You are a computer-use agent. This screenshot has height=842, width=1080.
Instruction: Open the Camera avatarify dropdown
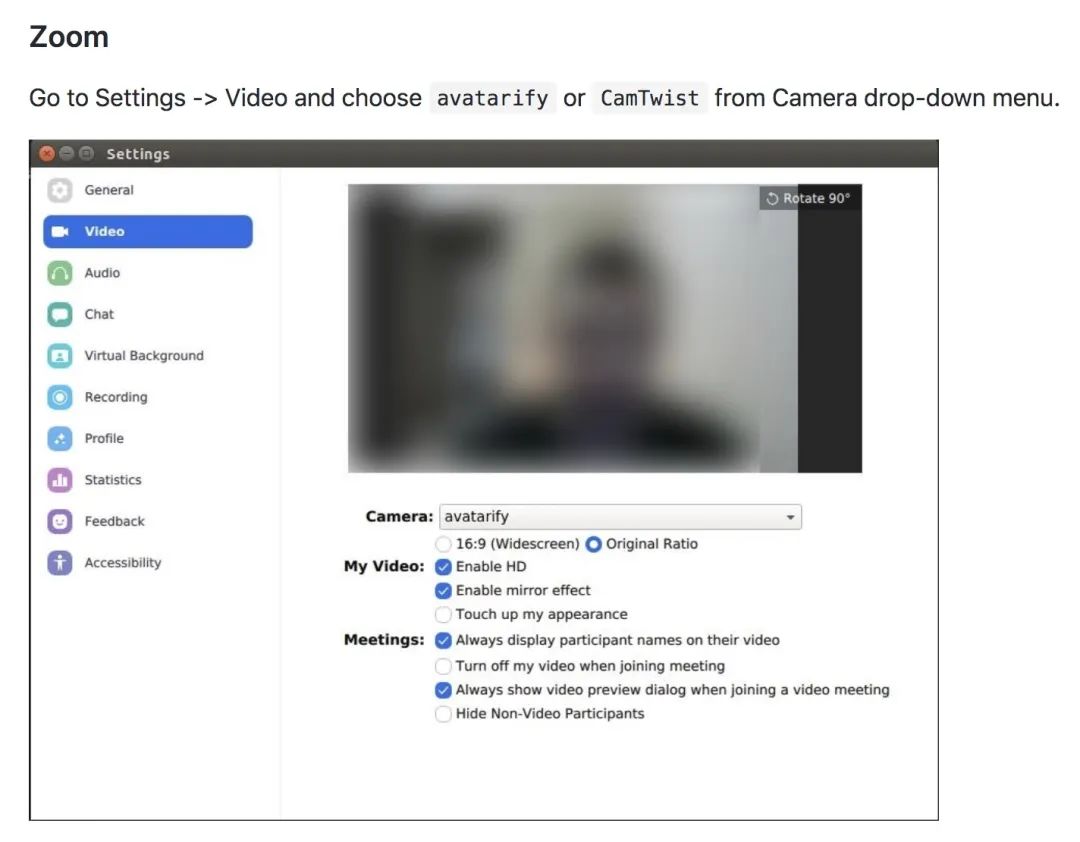point(621,517)
